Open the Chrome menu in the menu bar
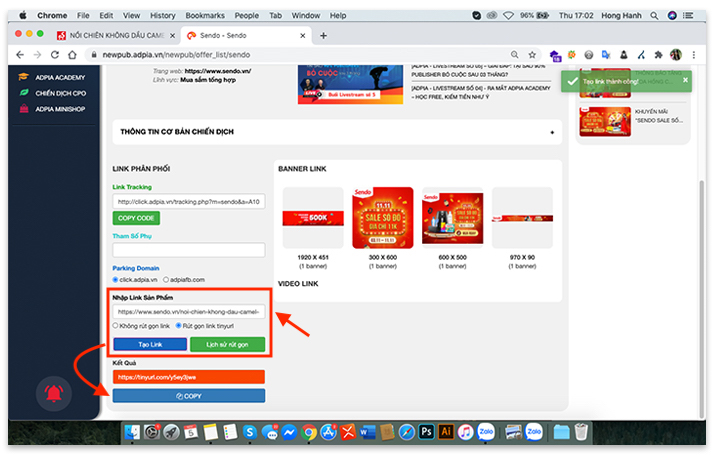Image resolution: width=714 pixels, height=455 pixels. point(52,15)
